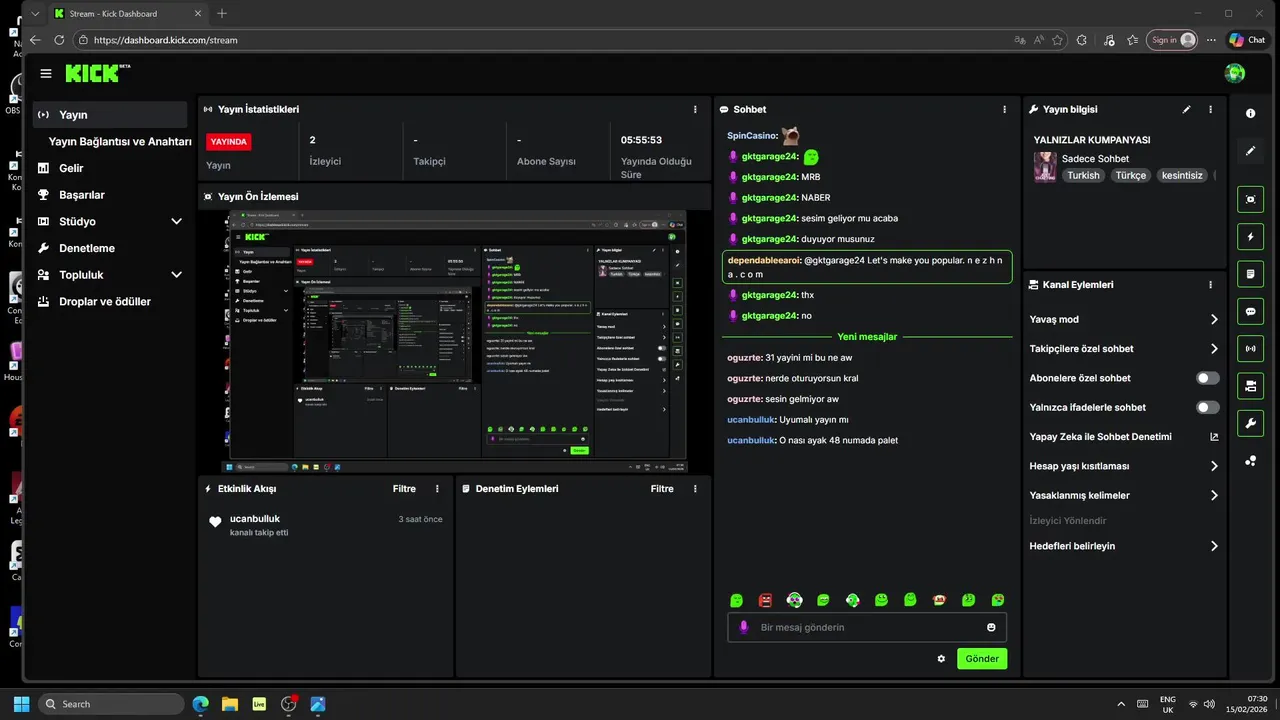Click browser favorites star in address bar

pyautogui.click(x=1057, y=40)
